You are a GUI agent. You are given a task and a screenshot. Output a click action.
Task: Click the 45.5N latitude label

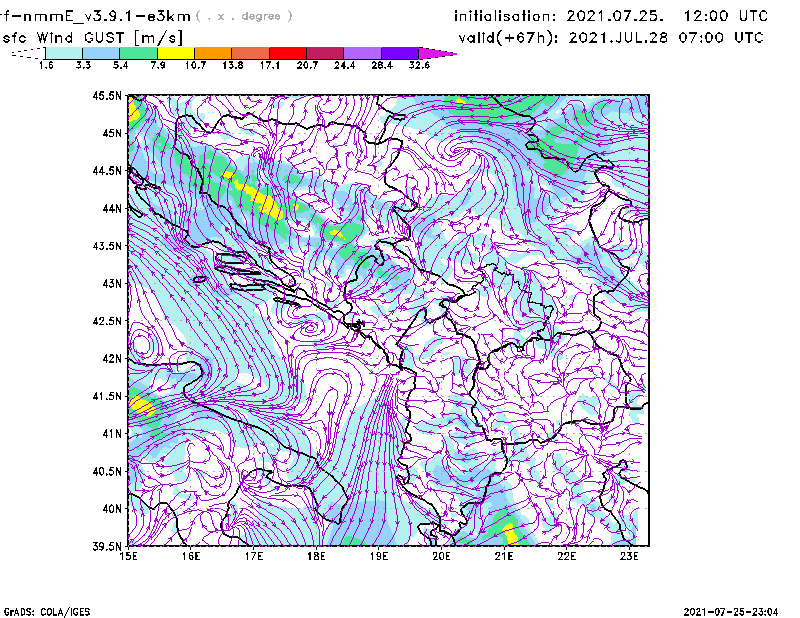tap(107, 95)
